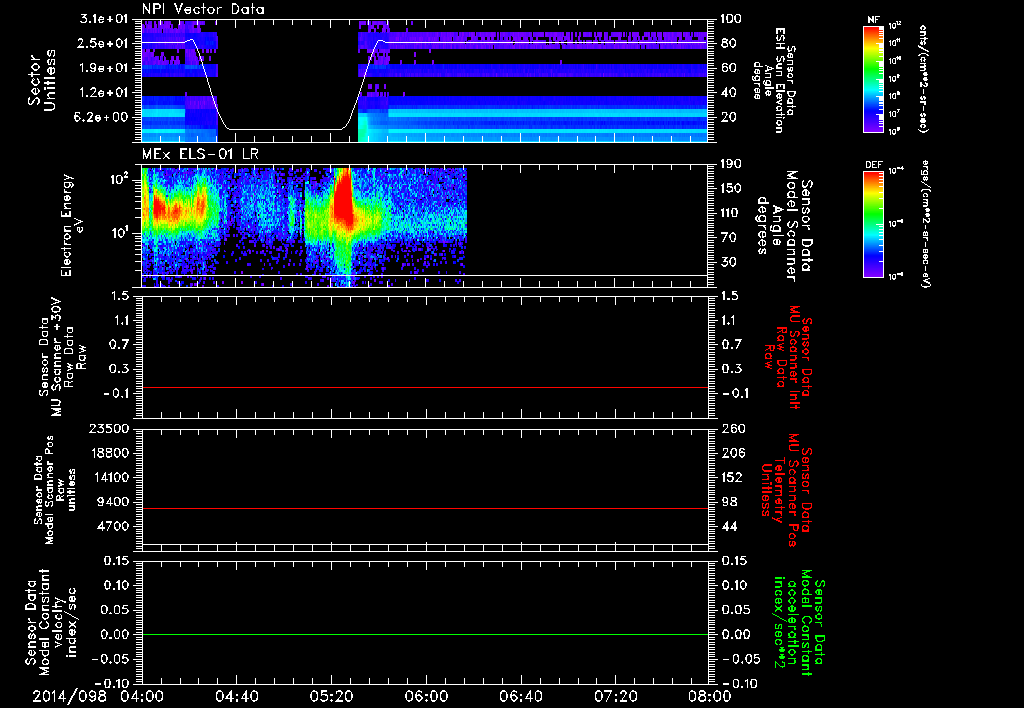Select the "MEx ELS-01 LR" panel title
The image size is (1024, 708).
click(200, 154)
